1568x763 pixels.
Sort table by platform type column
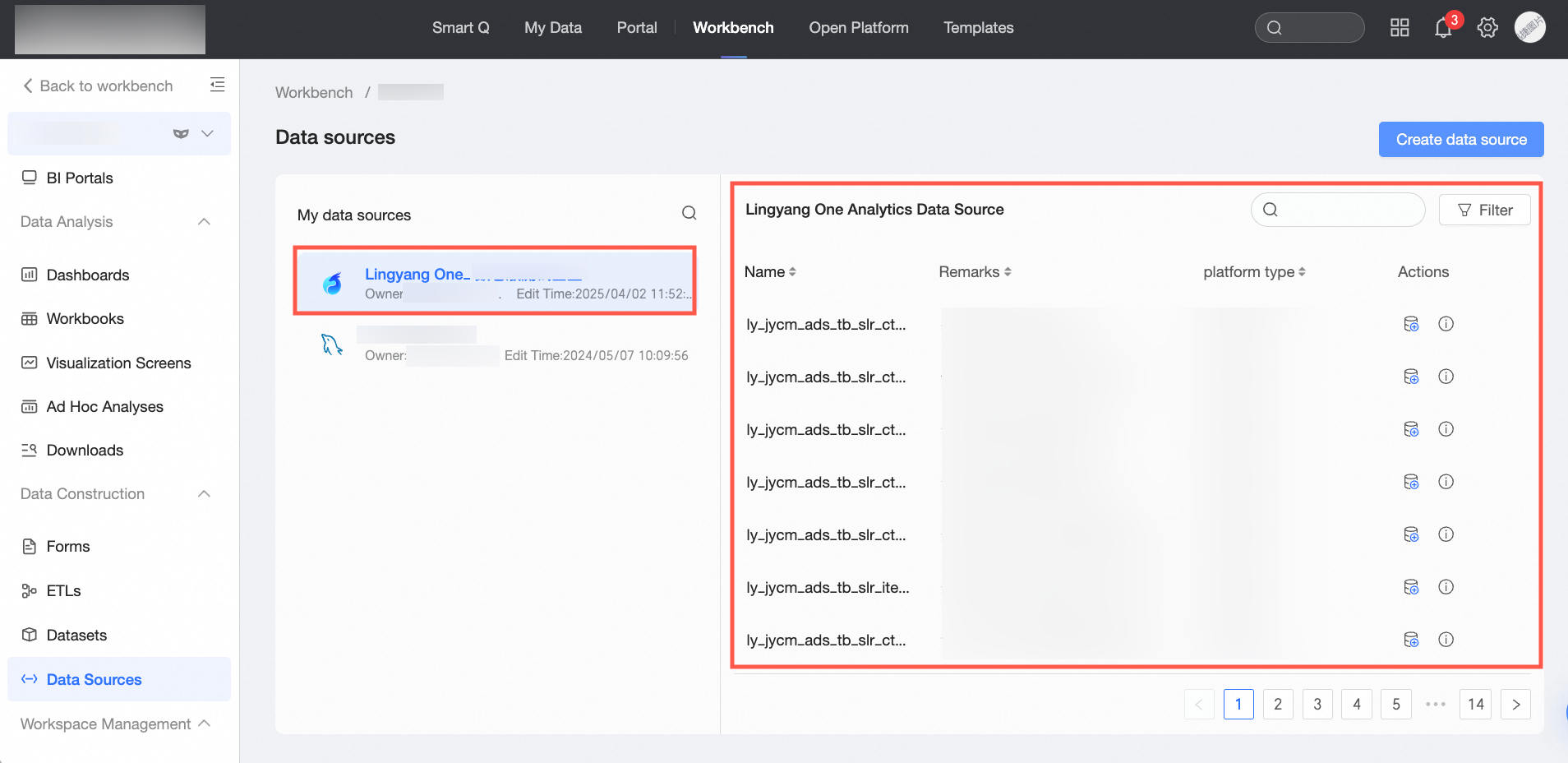(1254, 272)
